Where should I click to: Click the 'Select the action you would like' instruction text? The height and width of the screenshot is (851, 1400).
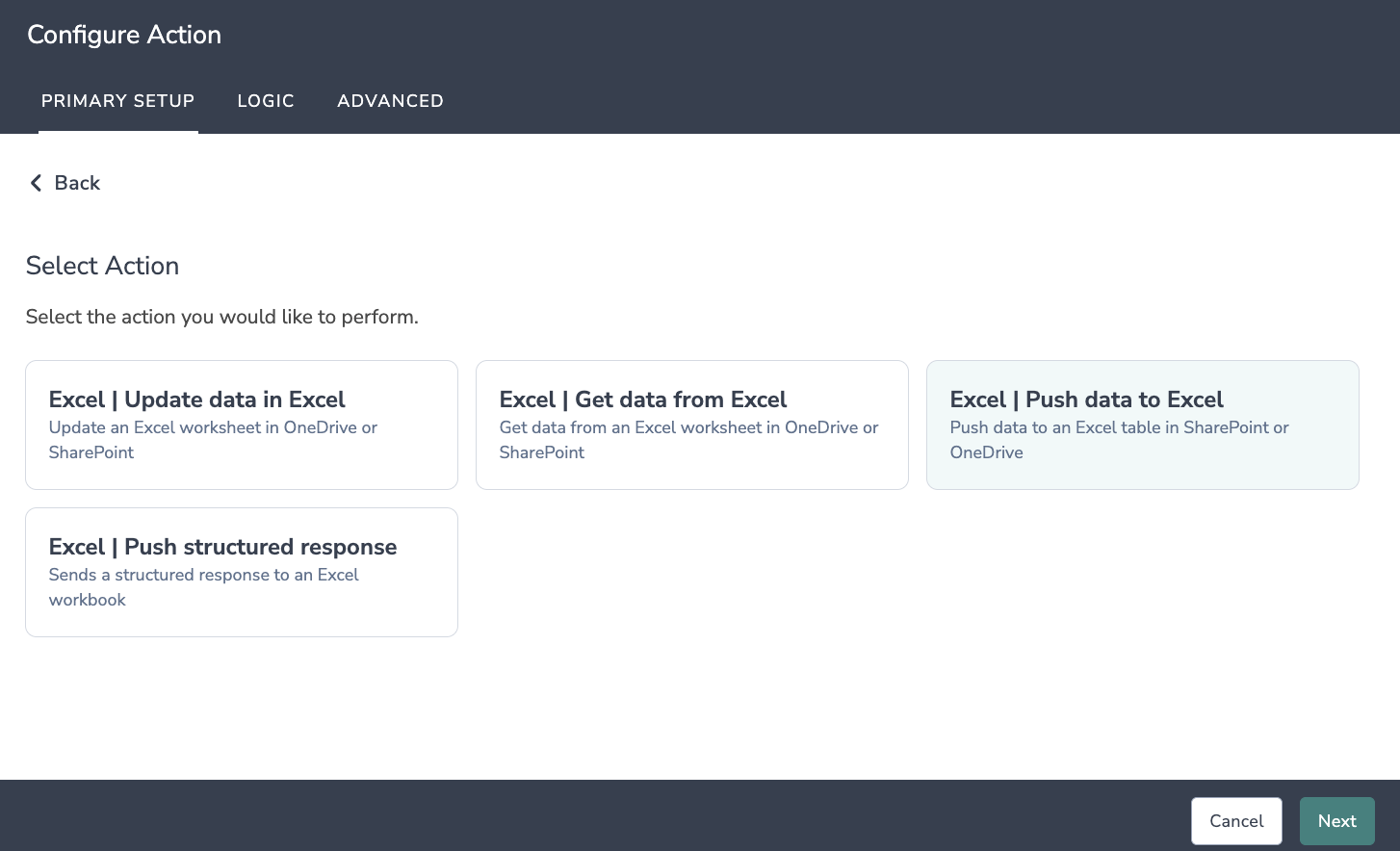pyautogui.click(x=221, y=317)
